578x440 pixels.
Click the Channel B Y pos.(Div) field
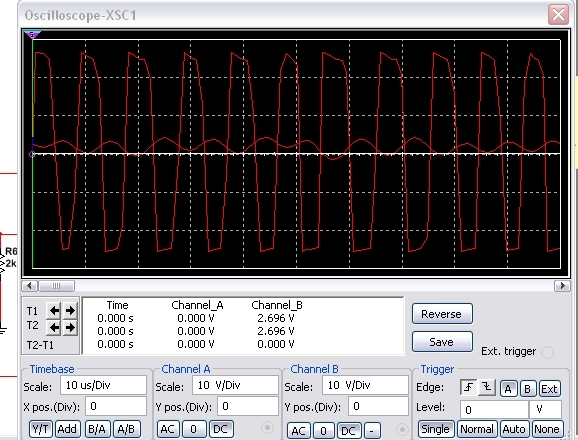click(378, 406)
